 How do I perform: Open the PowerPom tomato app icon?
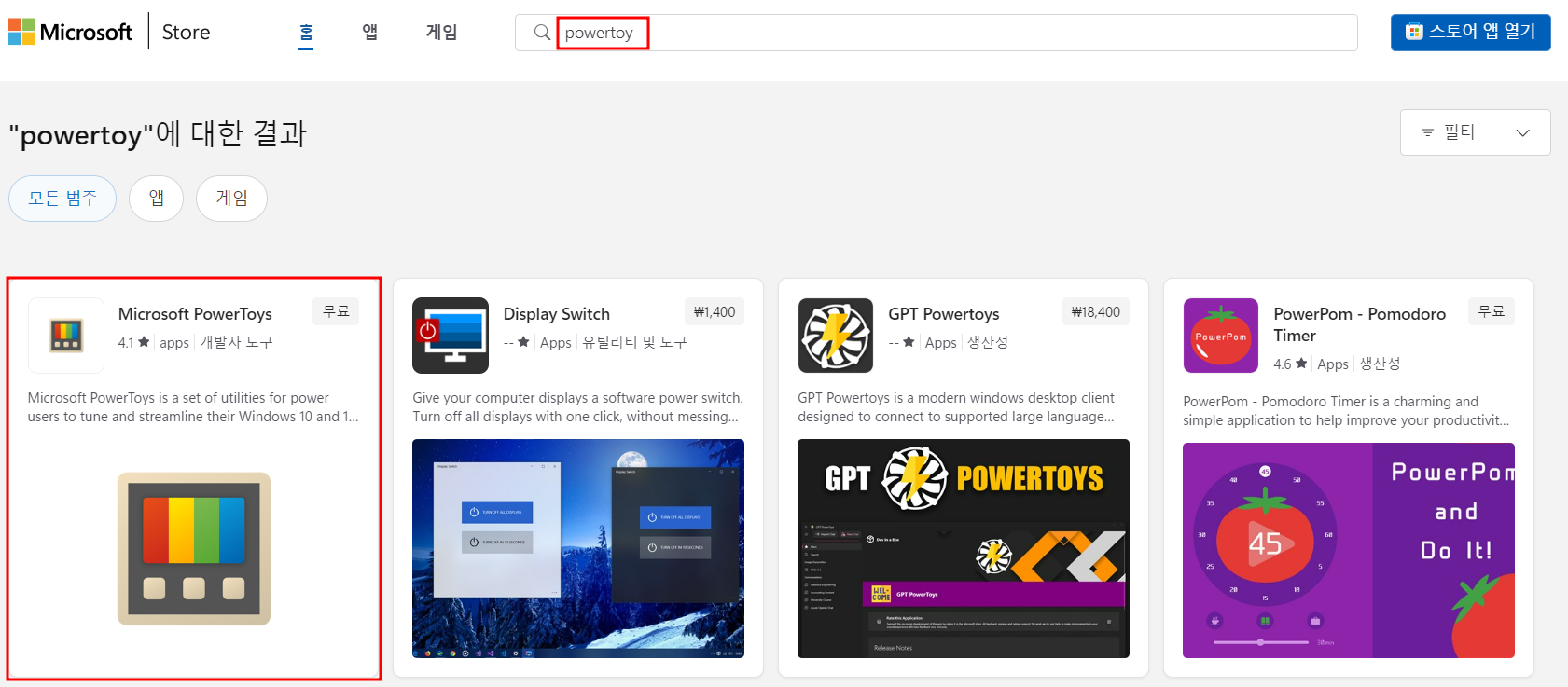[x=1221, y=336]
